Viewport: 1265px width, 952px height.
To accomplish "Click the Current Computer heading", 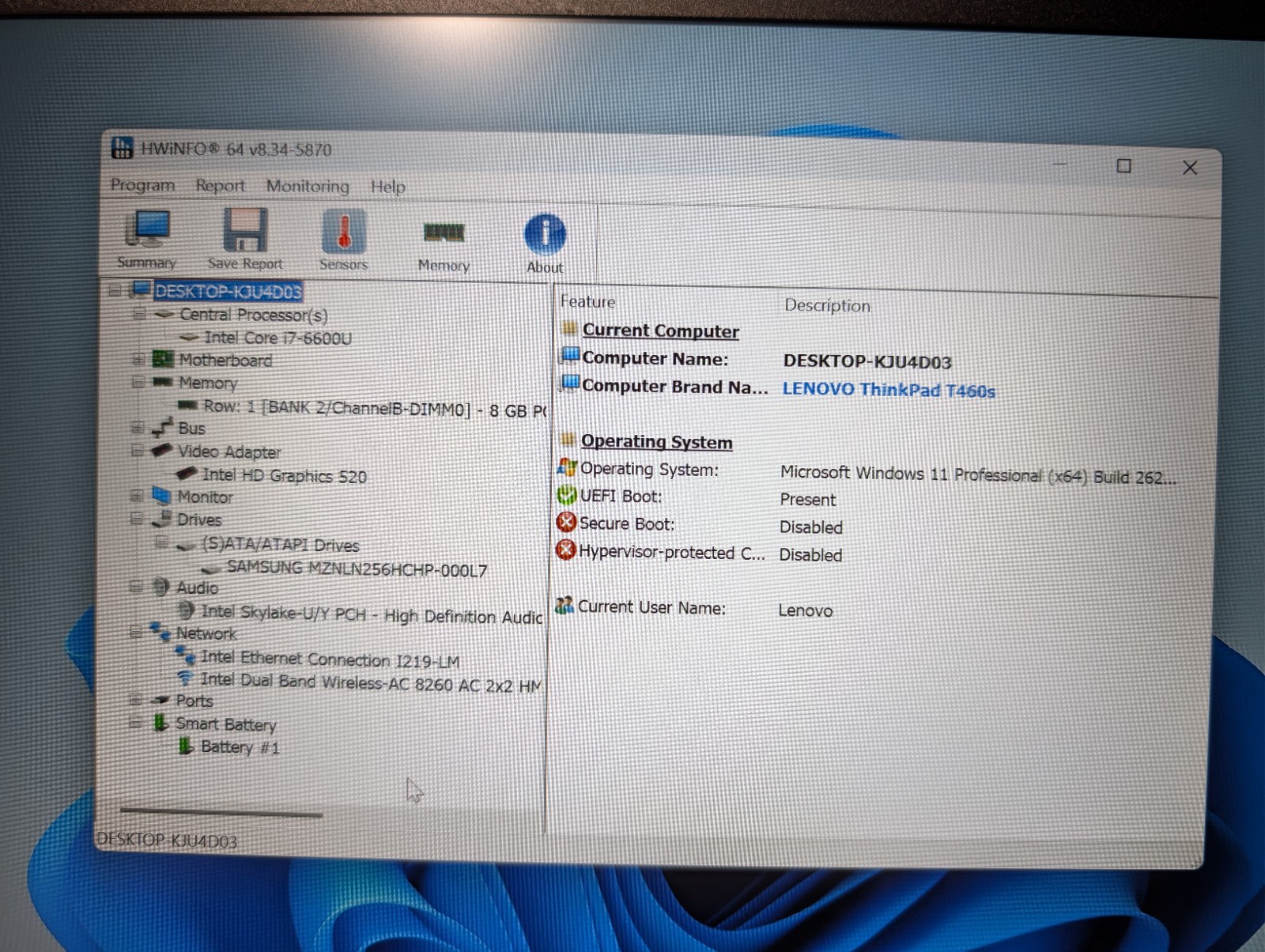I will 660,331.
